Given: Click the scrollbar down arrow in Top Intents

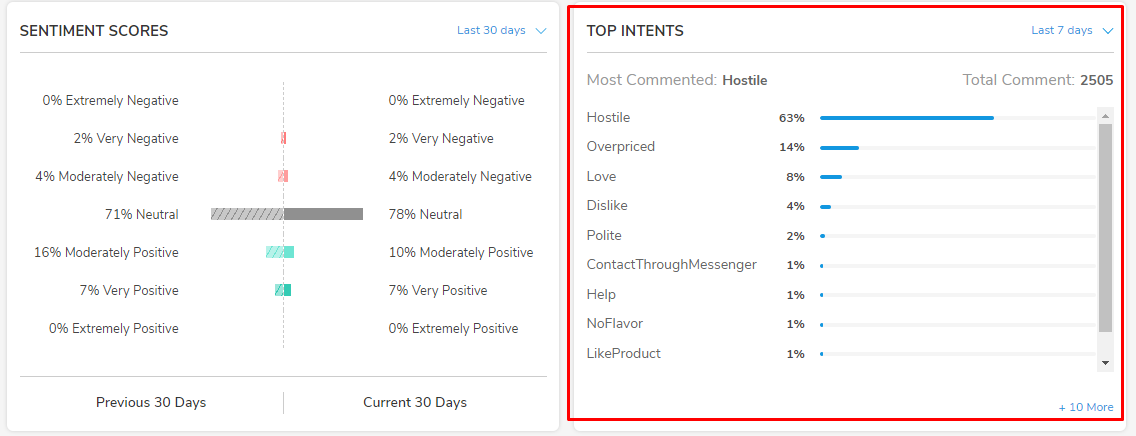Looking at the screenshot, I should pos(1105,363).
